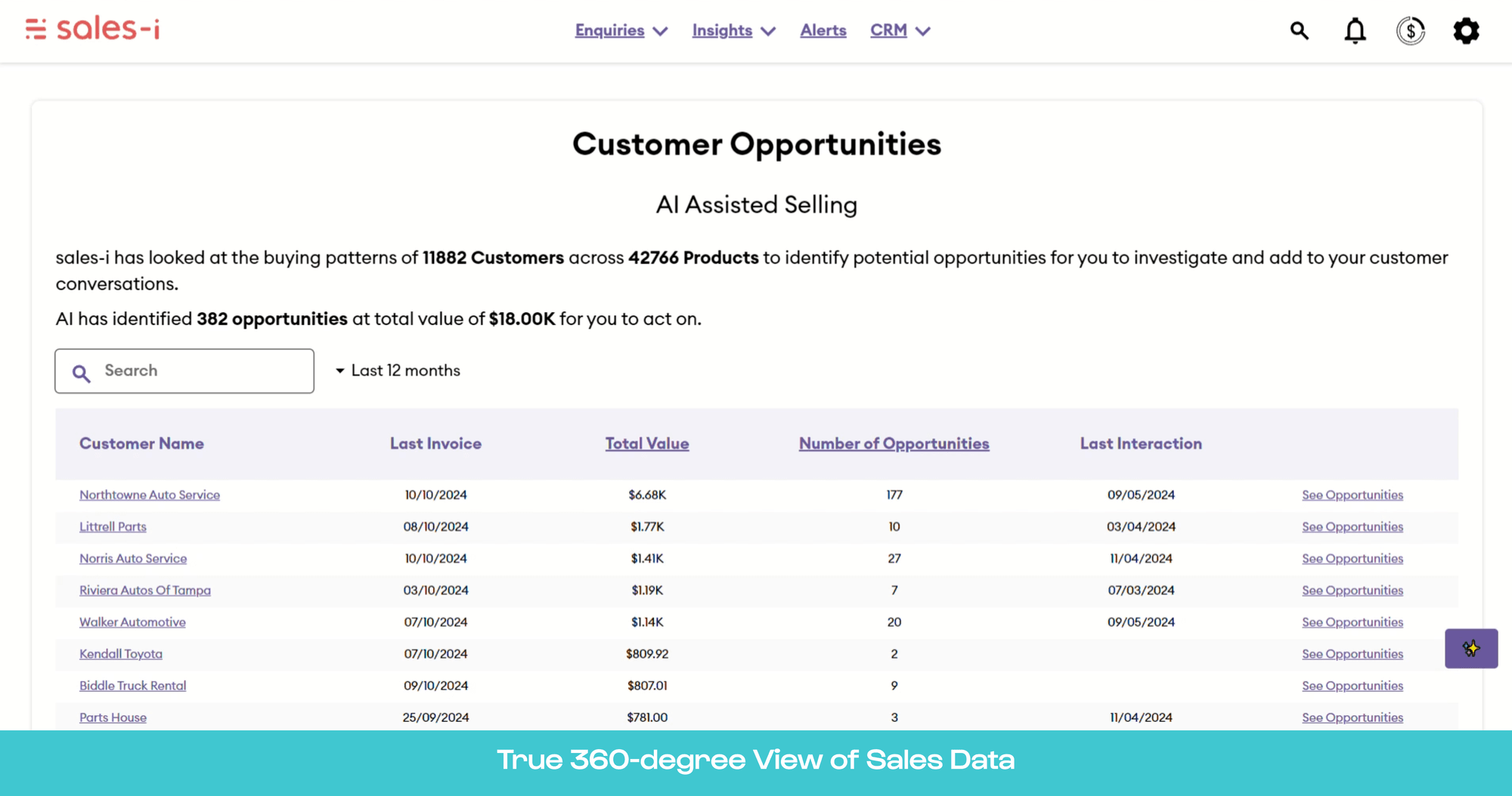Screen dimensions: 1512x796
Task: Focus the Search customers input field
Action: tap(184, 370)
